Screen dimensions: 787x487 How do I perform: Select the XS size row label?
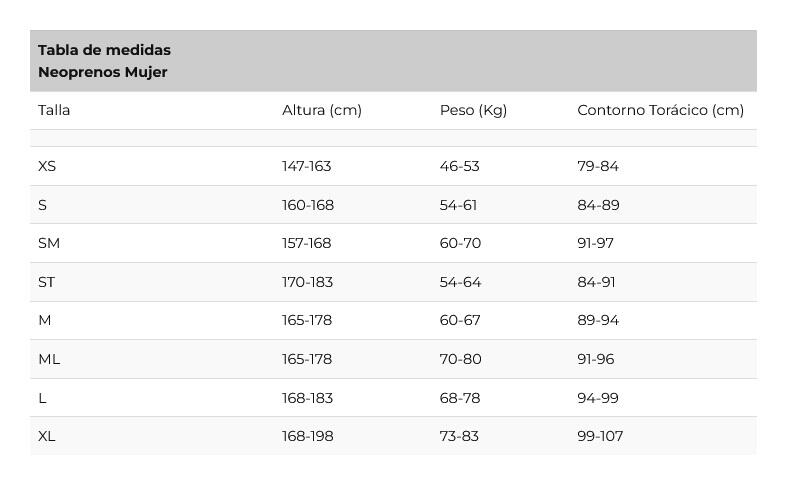point(47,166)
